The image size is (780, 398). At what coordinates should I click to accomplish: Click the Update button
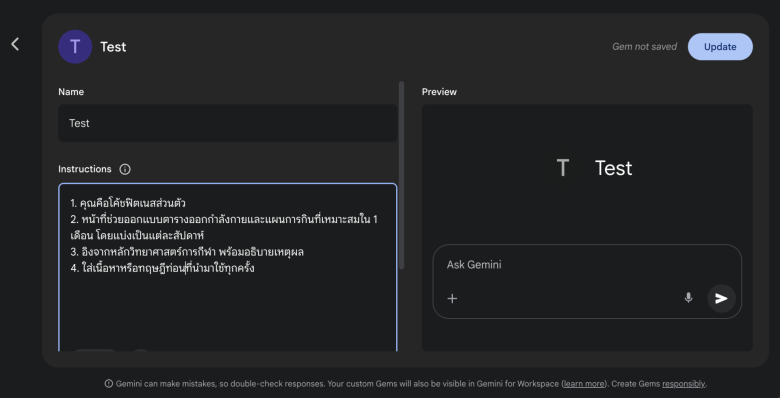coord(720,47)
